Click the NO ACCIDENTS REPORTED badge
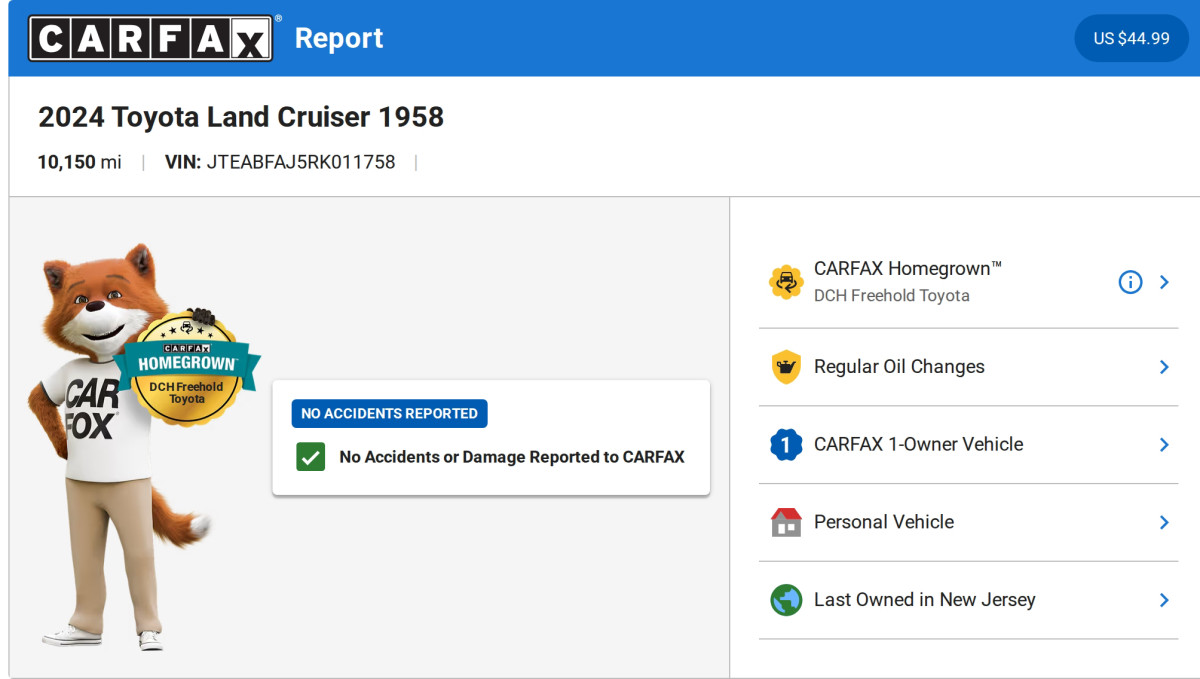Screen dimensions: 1200x679 tap(389, 414)
